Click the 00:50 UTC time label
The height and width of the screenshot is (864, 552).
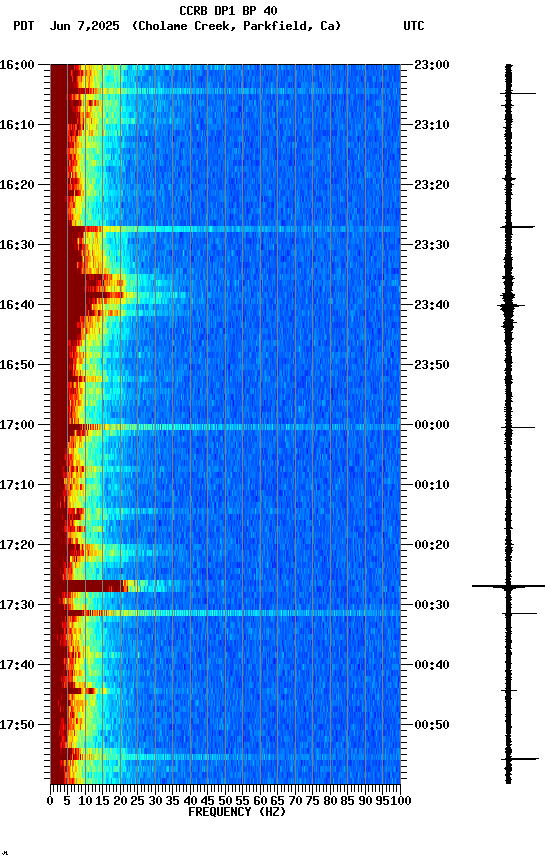pyautogui.click(x=432, y=725)
